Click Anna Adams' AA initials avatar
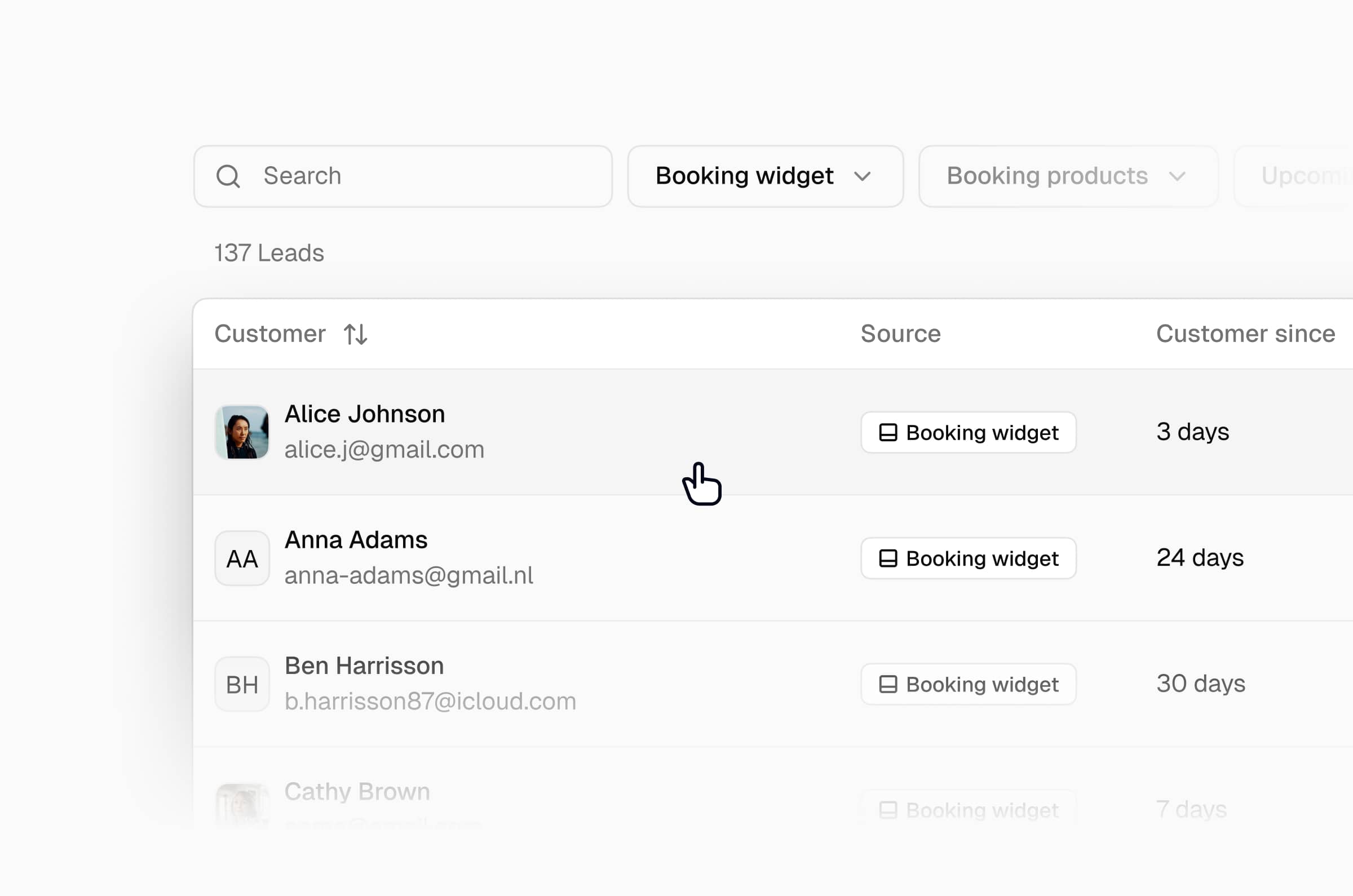Viewport: 1353px width, 896px height. click(242, 558)
